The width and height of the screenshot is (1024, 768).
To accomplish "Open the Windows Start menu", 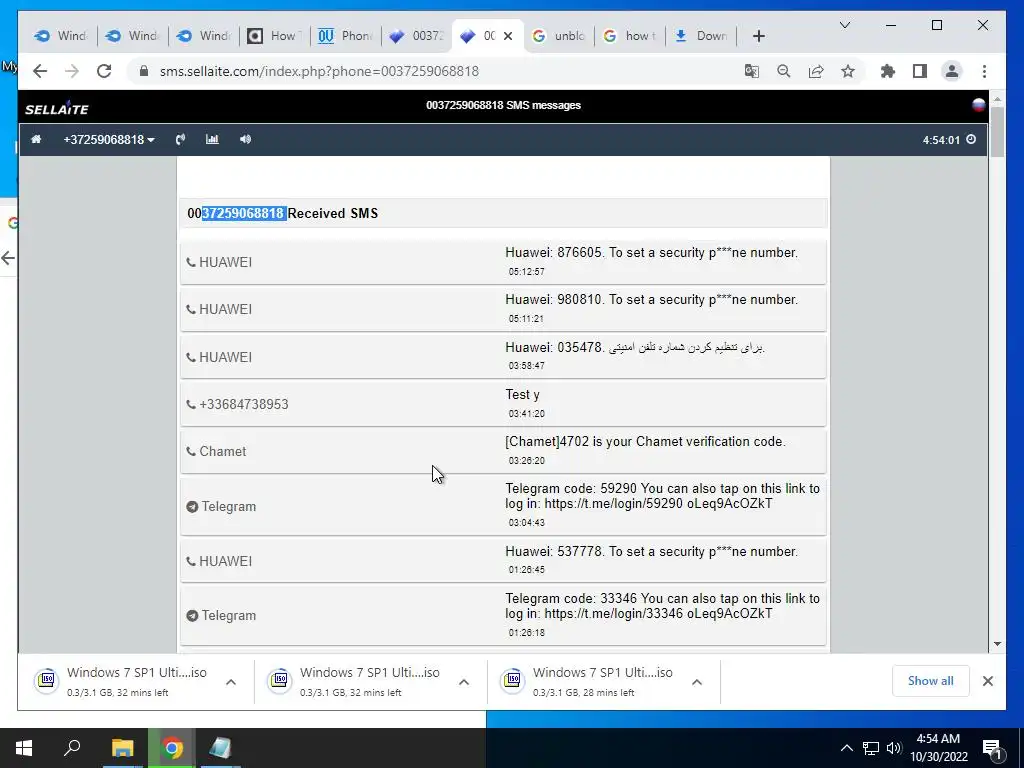I will [24, 748].
